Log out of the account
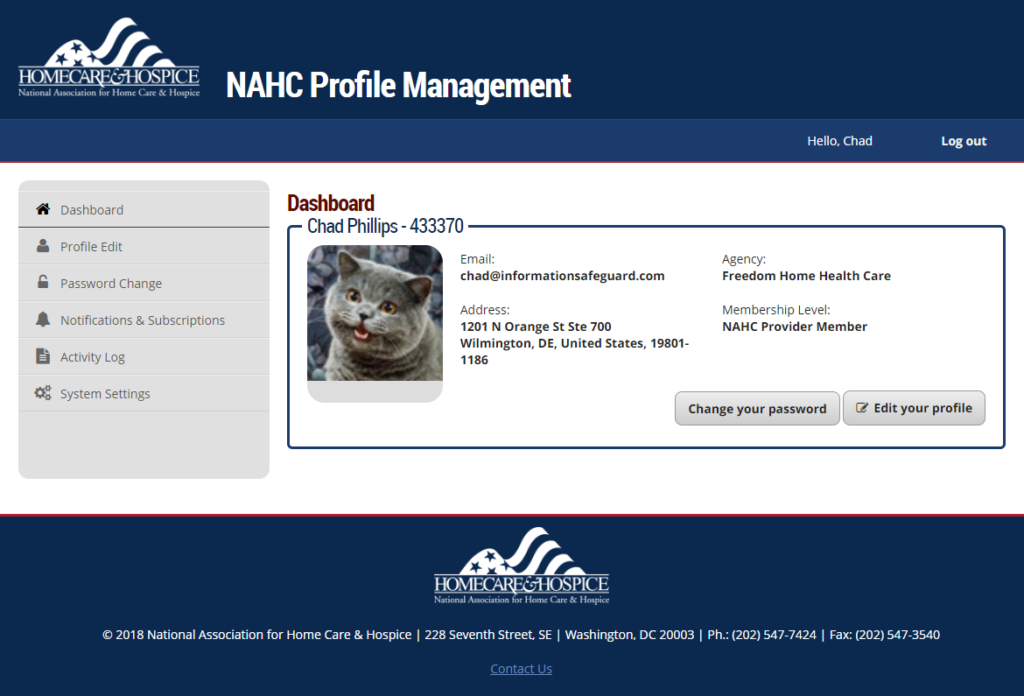Image resolution: width=1024 pixels, height=696 pixels. click(x=963, y=141)
